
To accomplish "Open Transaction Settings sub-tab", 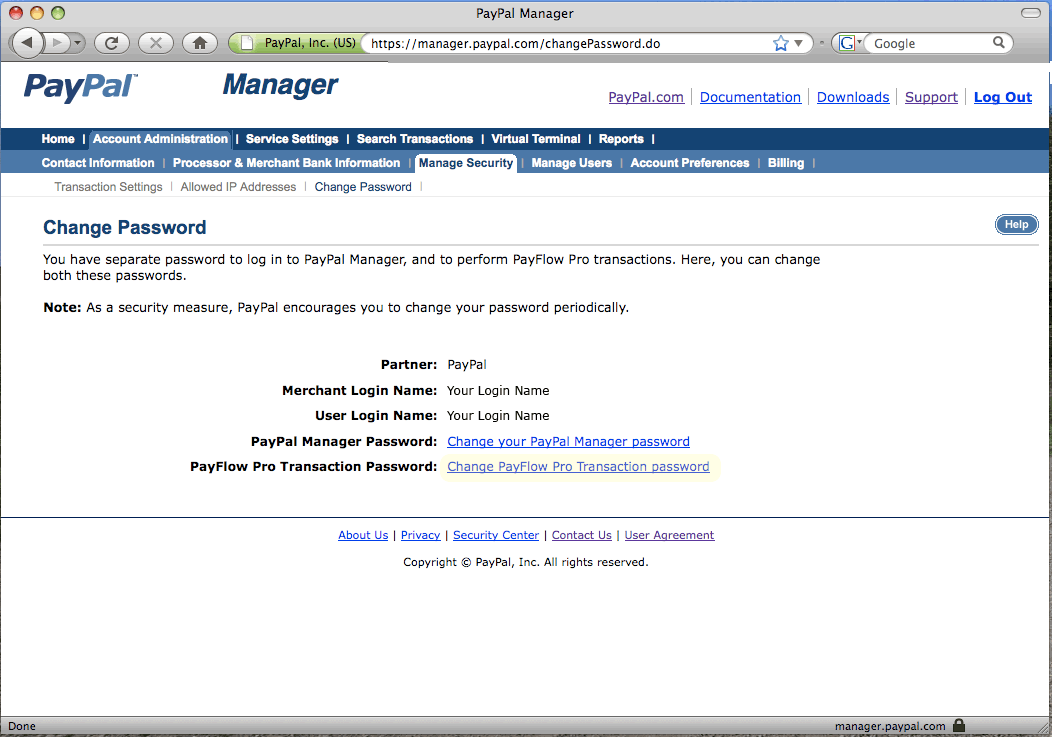I will 109,187.
